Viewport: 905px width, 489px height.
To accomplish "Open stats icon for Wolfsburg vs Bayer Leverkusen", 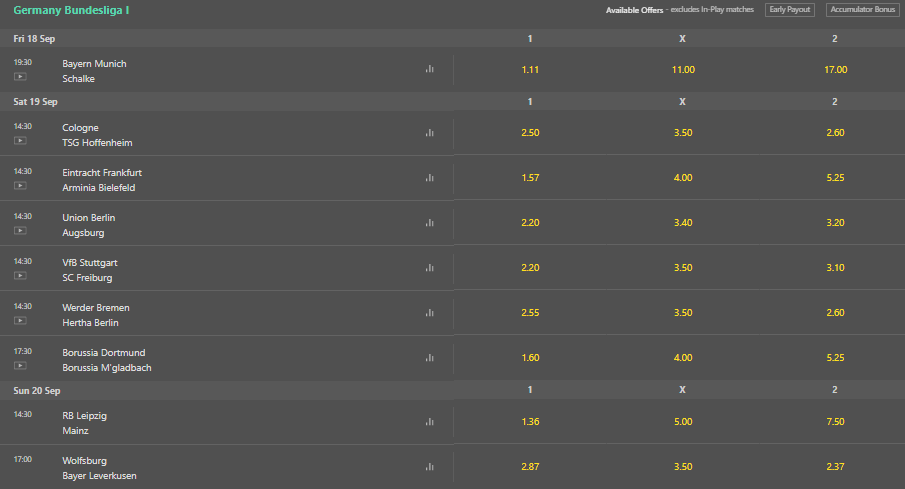I will click(x=429, y=466).
